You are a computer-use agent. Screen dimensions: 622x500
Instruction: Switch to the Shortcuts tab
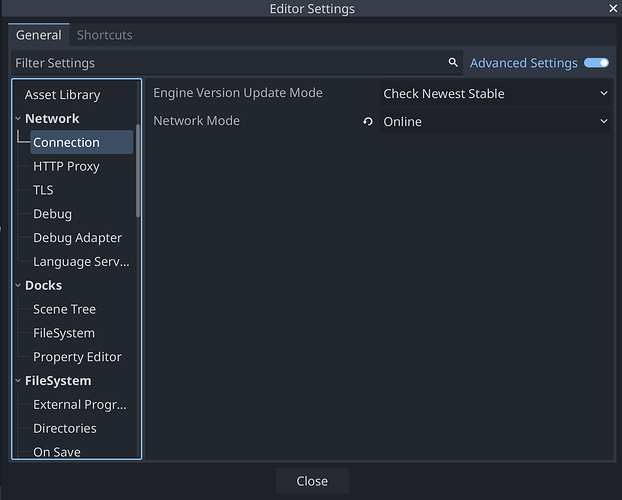tap(105, 35)
